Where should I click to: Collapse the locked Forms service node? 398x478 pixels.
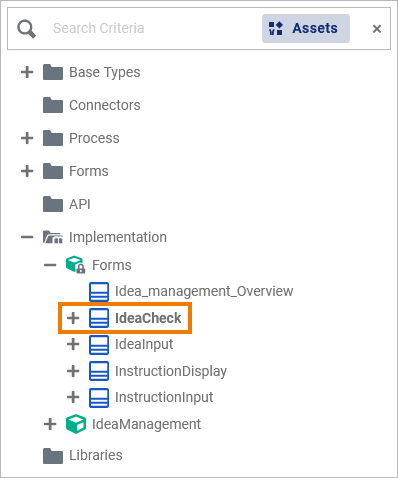point(50,265)
